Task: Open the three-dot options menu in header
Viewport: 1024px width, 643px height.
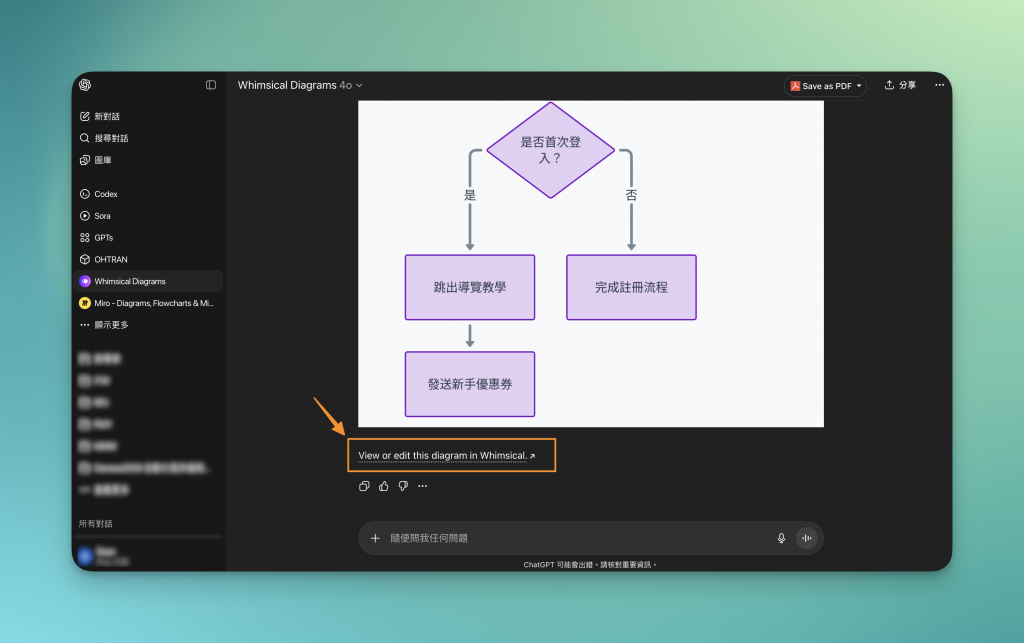Action: tap(939, 85)
